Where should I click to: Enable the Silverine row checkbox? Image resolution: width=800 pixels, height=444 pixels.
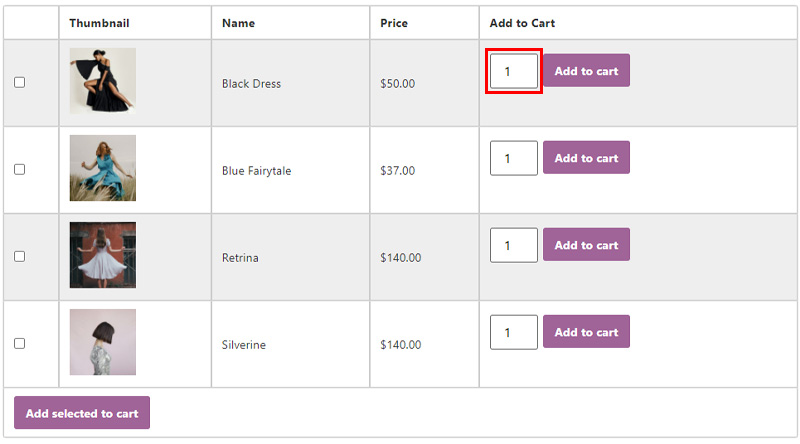point(19,343)
